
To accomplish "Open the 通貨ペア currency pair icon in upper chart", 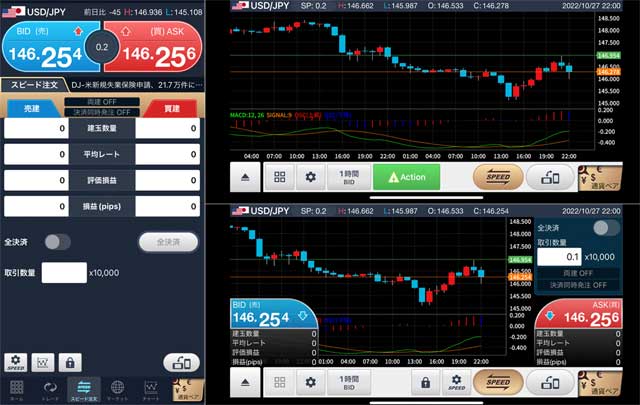I will pos(607,177).
